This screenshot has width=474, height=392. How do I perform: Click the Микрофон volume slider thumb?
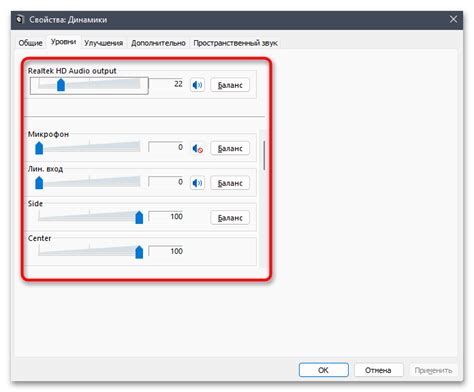[x=39, y=148]
